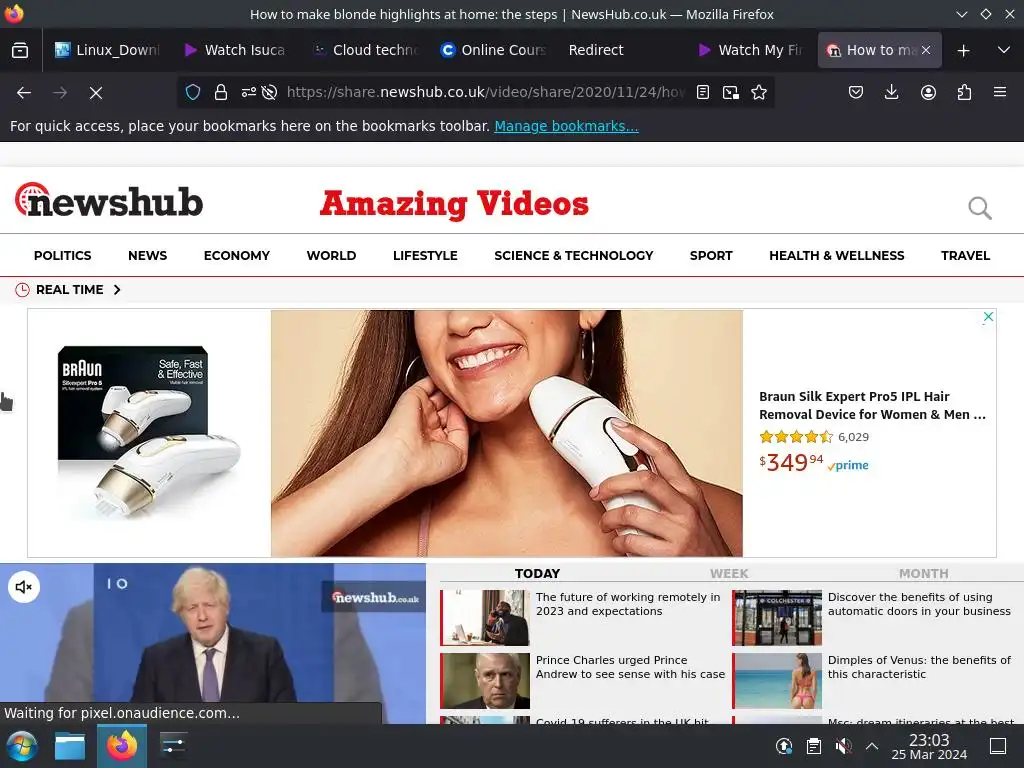The image size is (1024, 768).
Task: Open the Firefox hamburger menu
Action: click(x=1000, y=92)
